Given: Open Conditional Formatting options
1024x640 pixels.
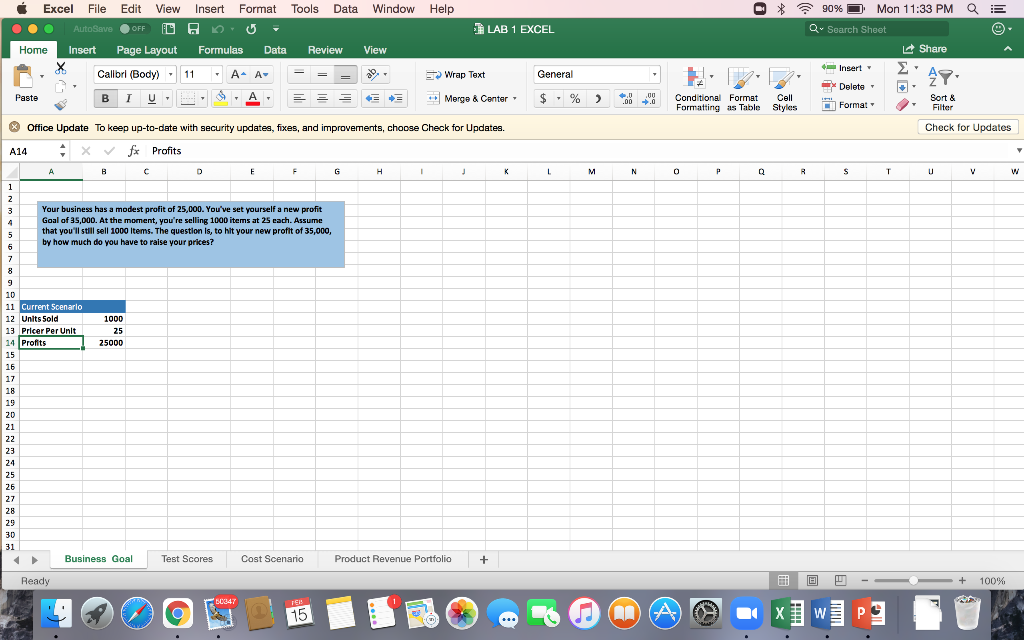Looking at the screenshot, I should (697, 87).
